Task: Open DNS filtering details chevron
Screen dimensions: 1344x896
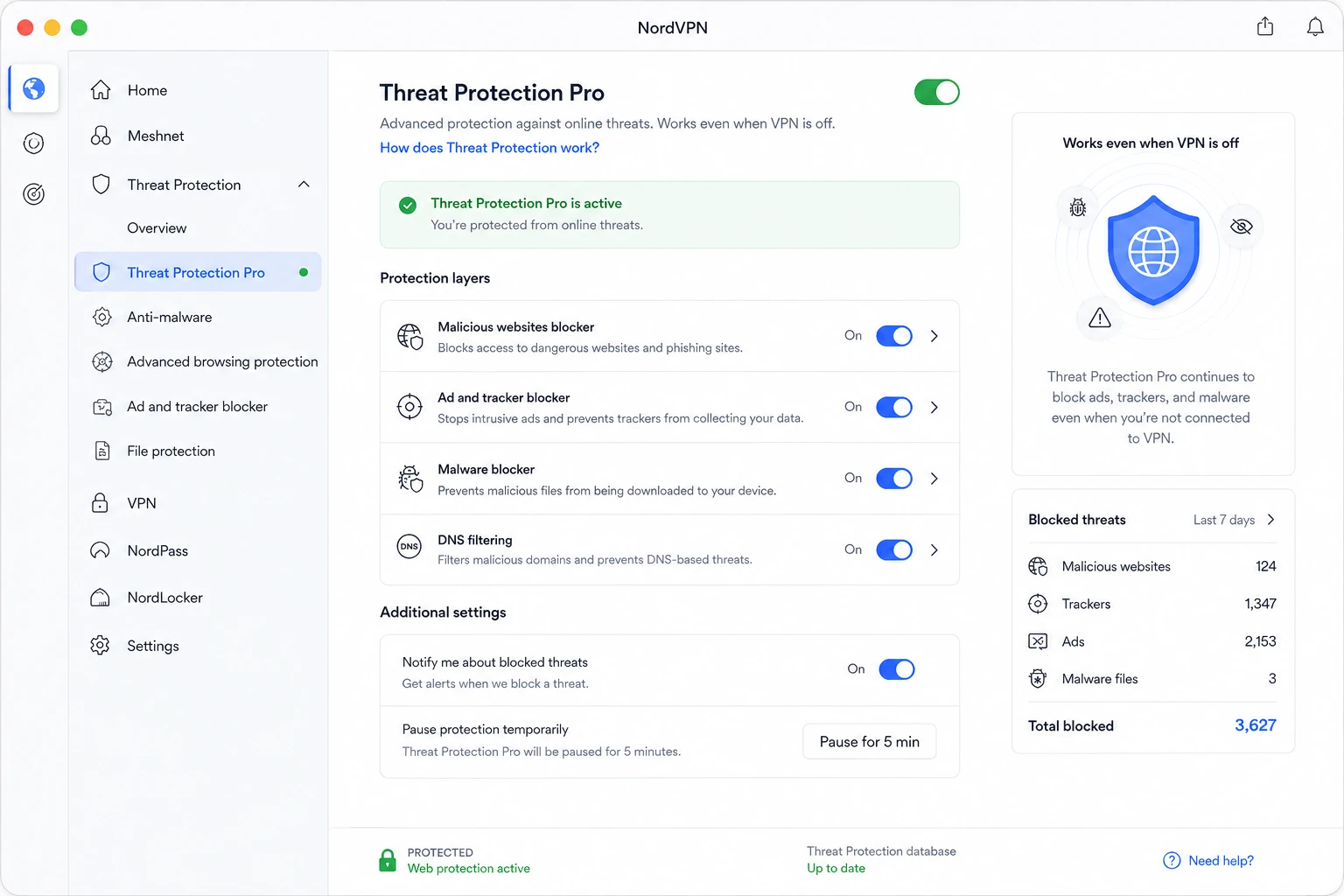Action: click(x=934, y=549)
